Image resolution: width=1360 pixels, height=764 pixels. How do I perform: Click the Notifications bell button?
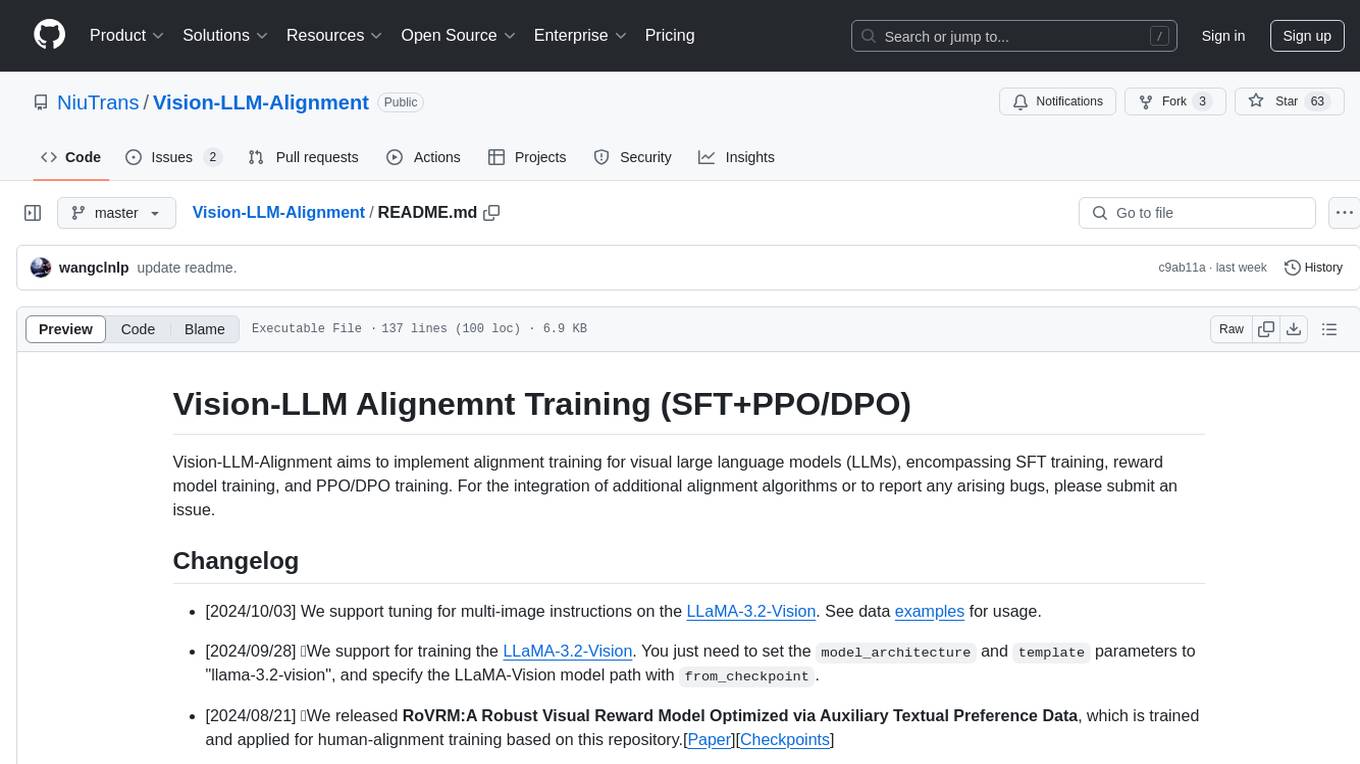pos(1058,101)
